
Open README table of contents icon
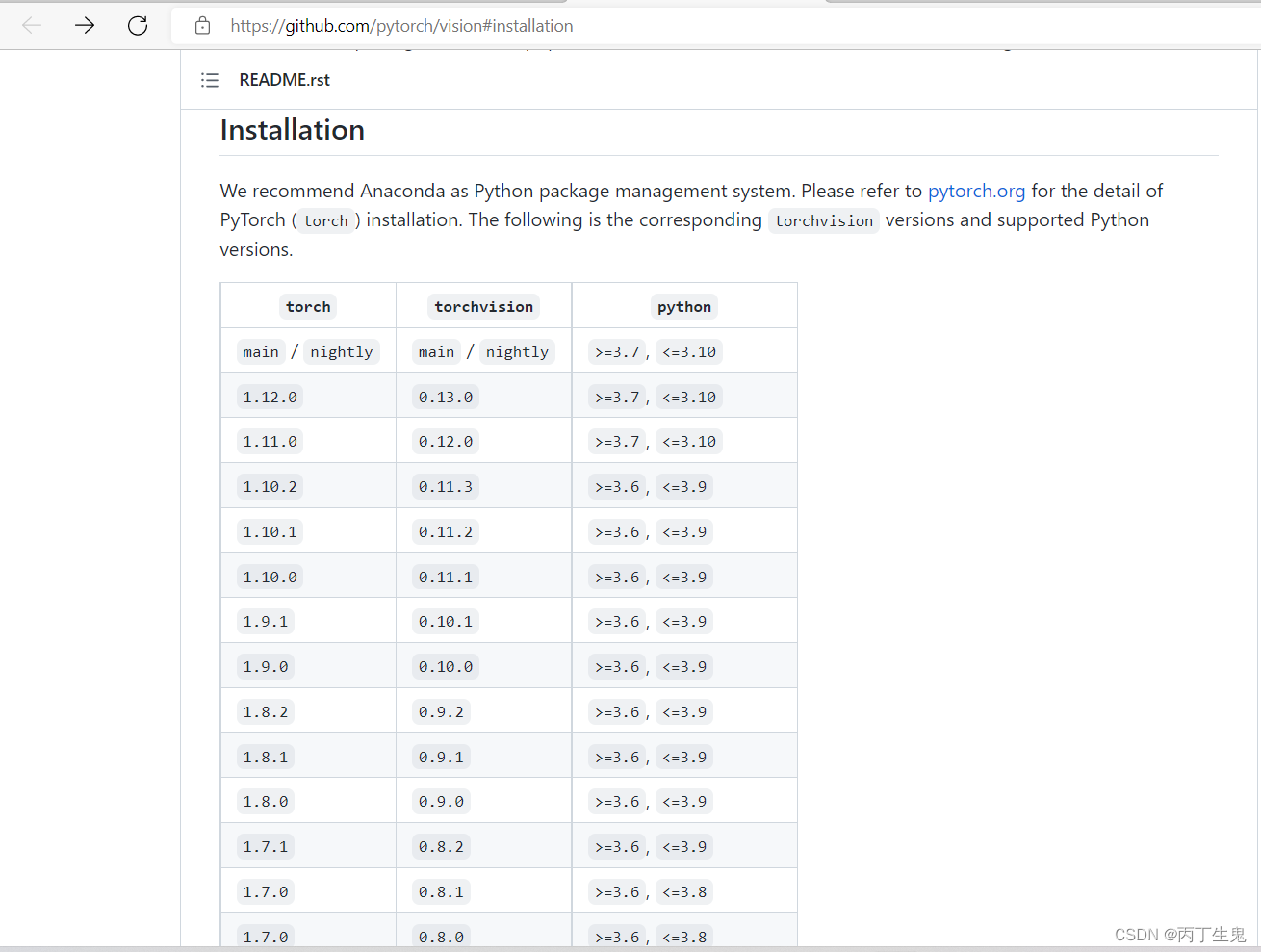point(210,80)
